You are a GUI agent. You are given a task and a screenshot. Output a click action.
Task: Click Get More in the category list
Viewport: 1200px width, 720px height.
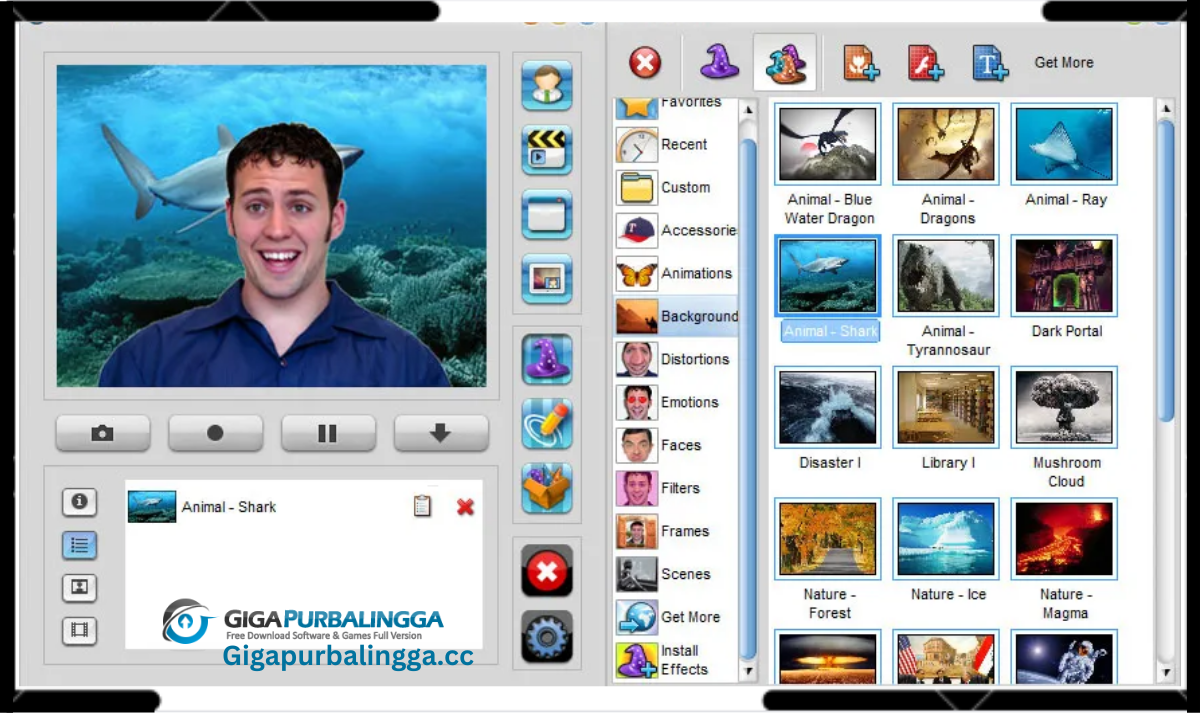pyautogui.click(x=676, y=617)
